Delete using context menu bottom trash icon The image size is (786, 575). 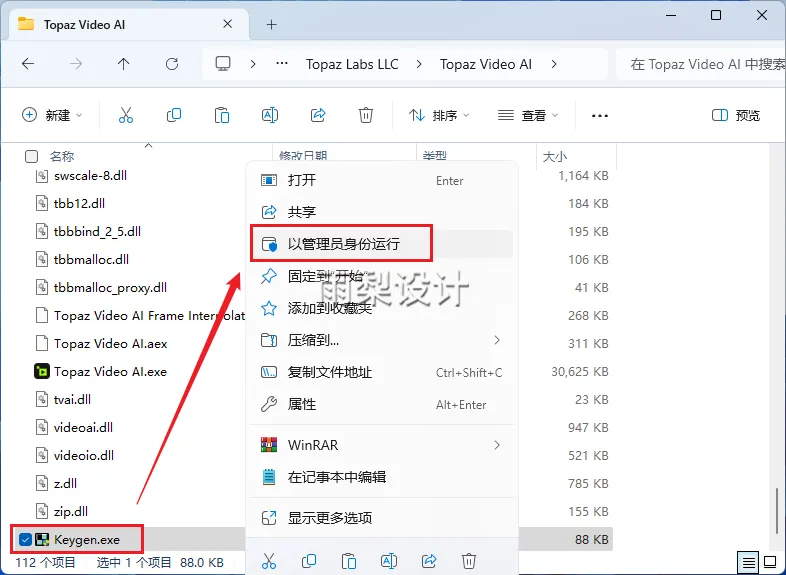click(x=469, y=560)
